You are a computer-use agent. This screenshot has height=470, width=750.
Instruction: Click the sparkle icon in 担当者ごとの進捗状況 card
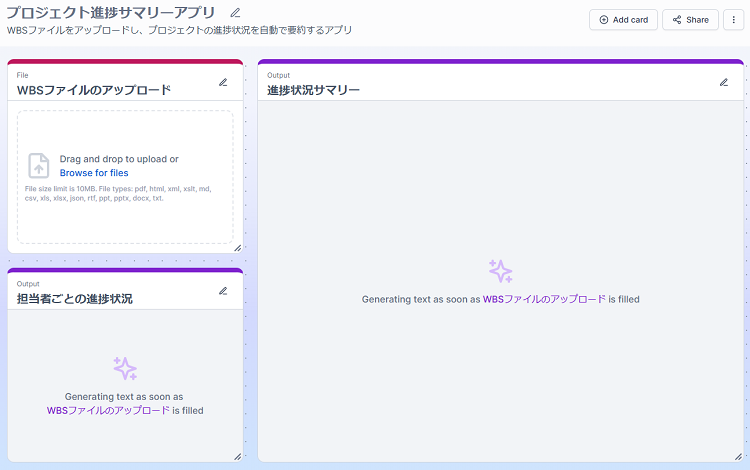pos(125,369)
